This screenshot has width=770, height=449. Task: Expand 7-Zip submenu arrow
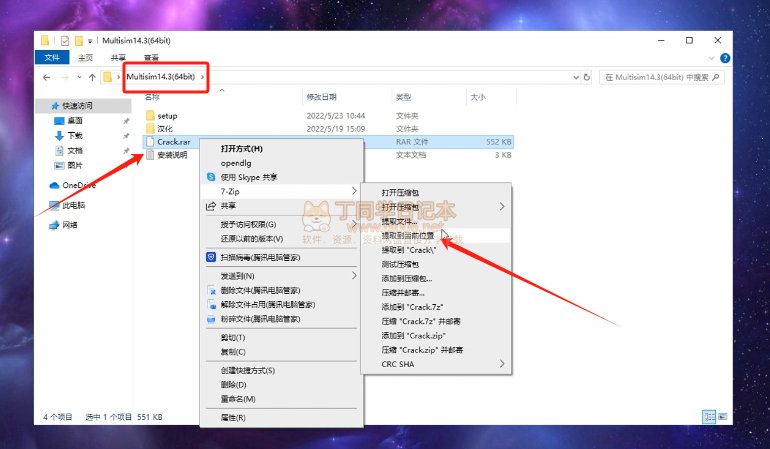click(354, 191)
